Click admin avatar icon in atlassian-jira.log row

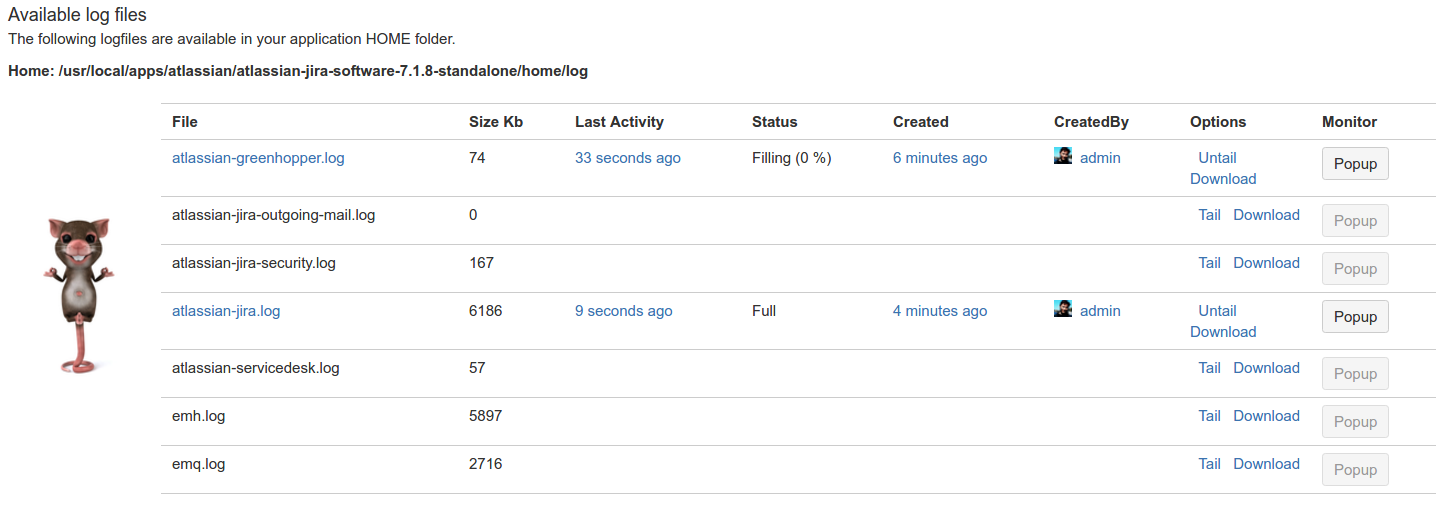coord(1063,309)
